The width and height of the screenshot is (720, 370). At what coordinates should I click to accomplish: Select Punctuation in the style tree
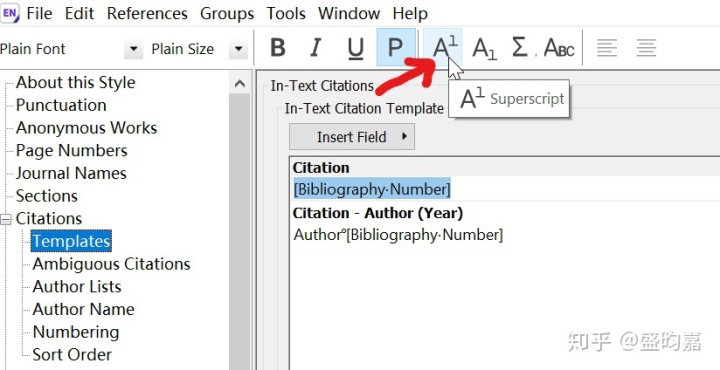pyautogui.click(x=61, y=105)
